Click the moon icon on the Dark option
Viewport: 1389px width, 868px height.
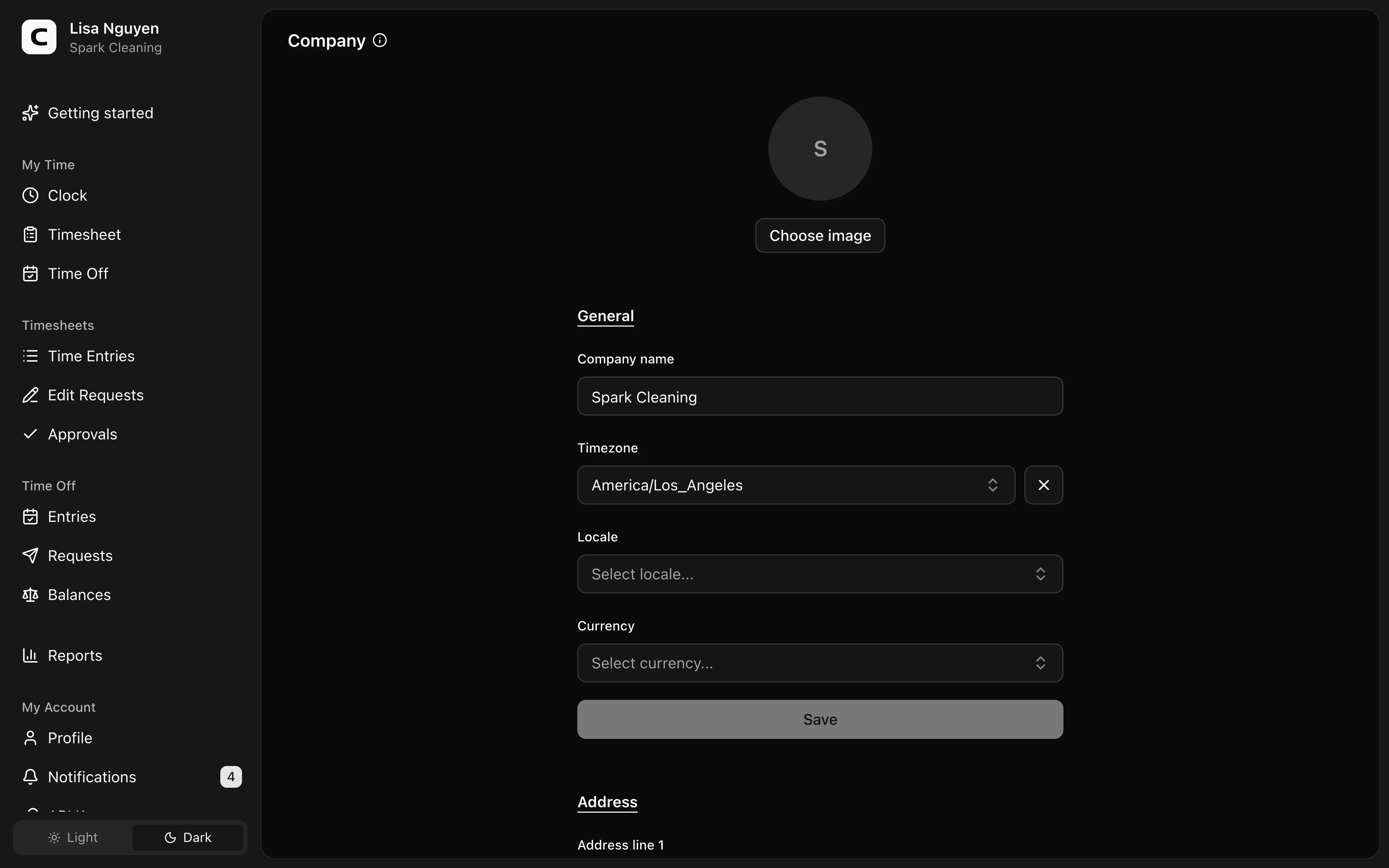tap(170, 838)
